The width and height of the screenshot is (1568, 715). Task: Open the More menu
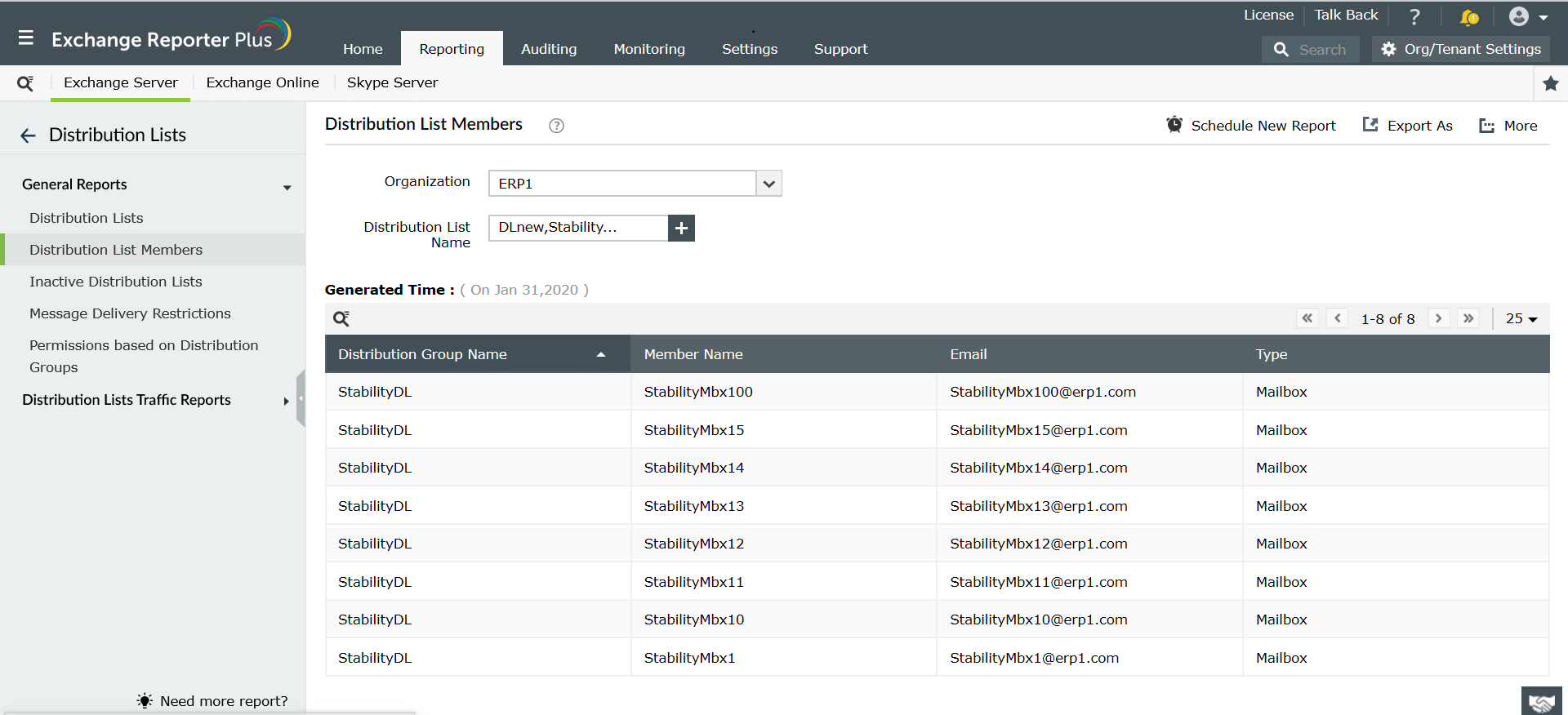pos(1508,126)
